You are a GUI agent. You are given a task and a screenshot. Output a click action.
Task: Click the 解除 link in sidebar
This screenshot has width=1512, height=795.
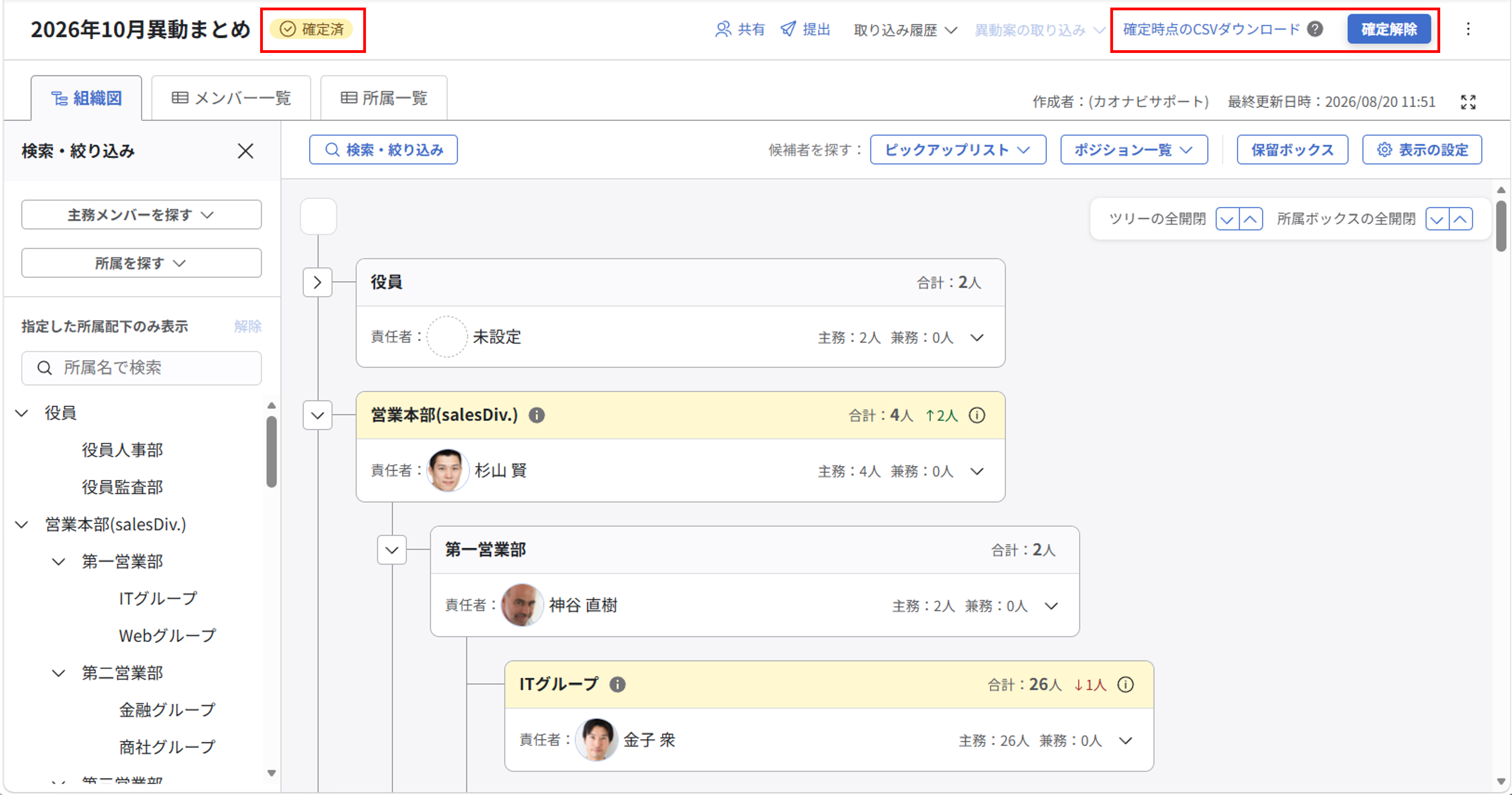click(x=248, y=327)
